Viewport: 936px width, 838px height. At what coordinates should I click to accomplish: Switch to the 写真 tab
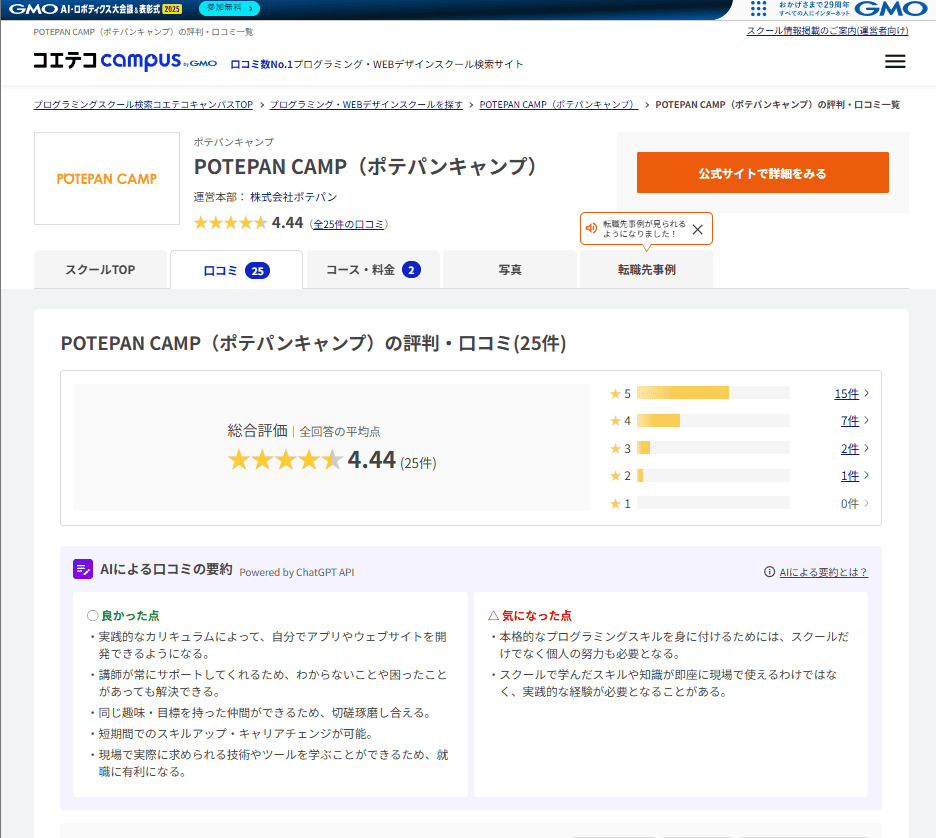pyautogui.click(x=509, y=269)
